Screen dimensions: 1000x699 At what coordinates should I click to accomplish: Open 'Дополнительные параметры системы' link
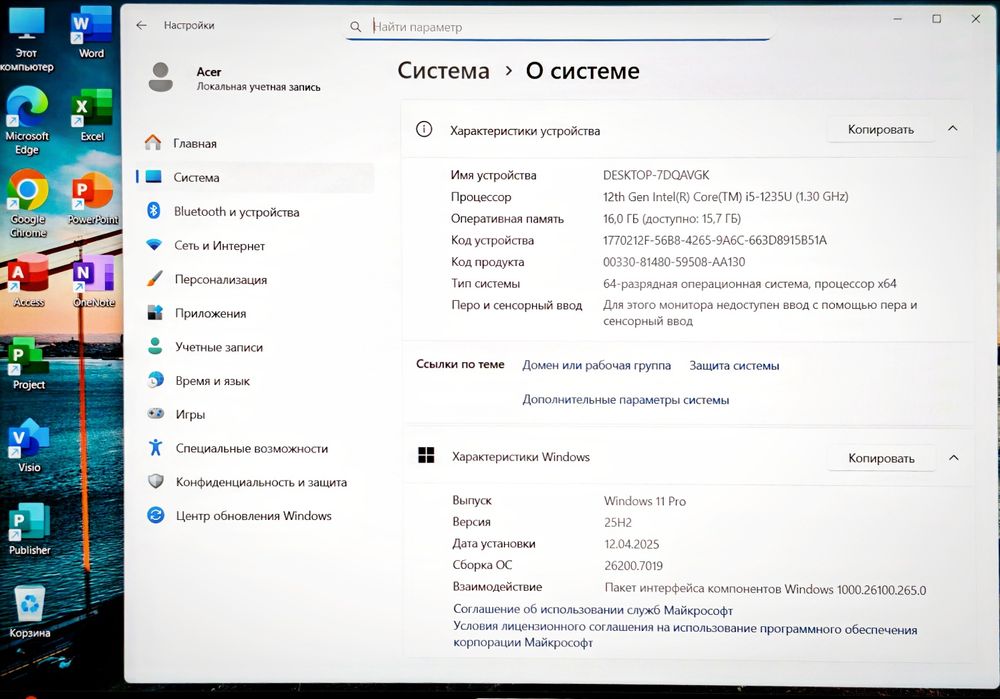pos(626,400)
